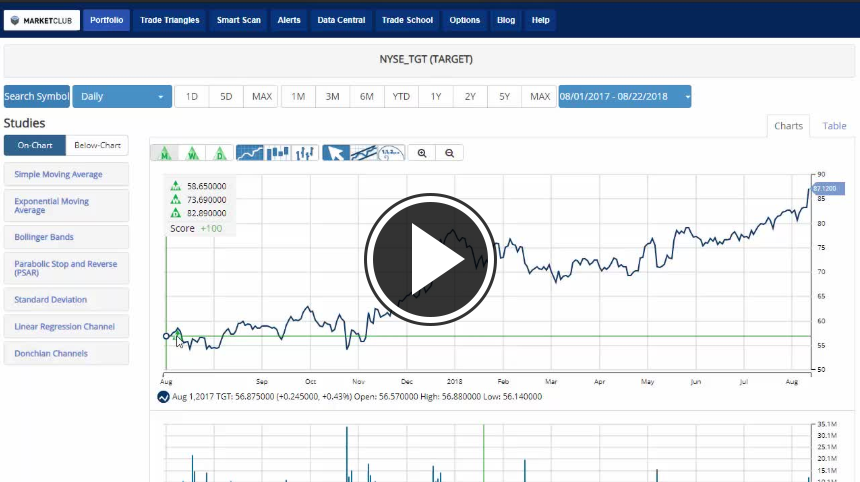Viewport: 860px width, 482px height.
Task: Add Standard Deviation study
Action: coord(66,299)
